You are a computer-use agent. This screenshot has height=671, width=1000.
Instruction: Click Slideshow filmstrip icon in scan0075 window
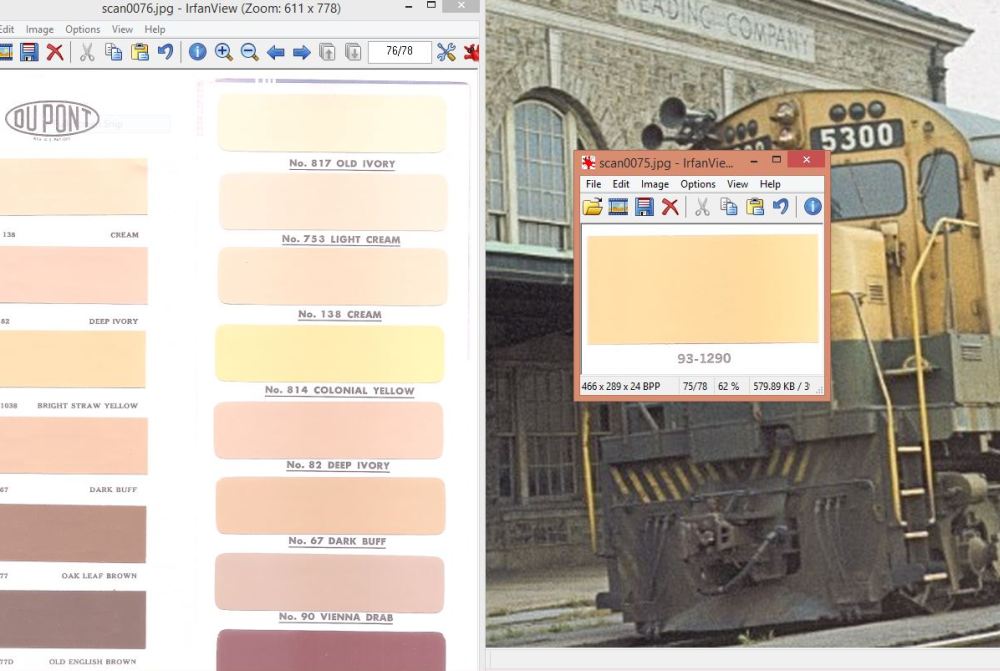pos(618,207)
